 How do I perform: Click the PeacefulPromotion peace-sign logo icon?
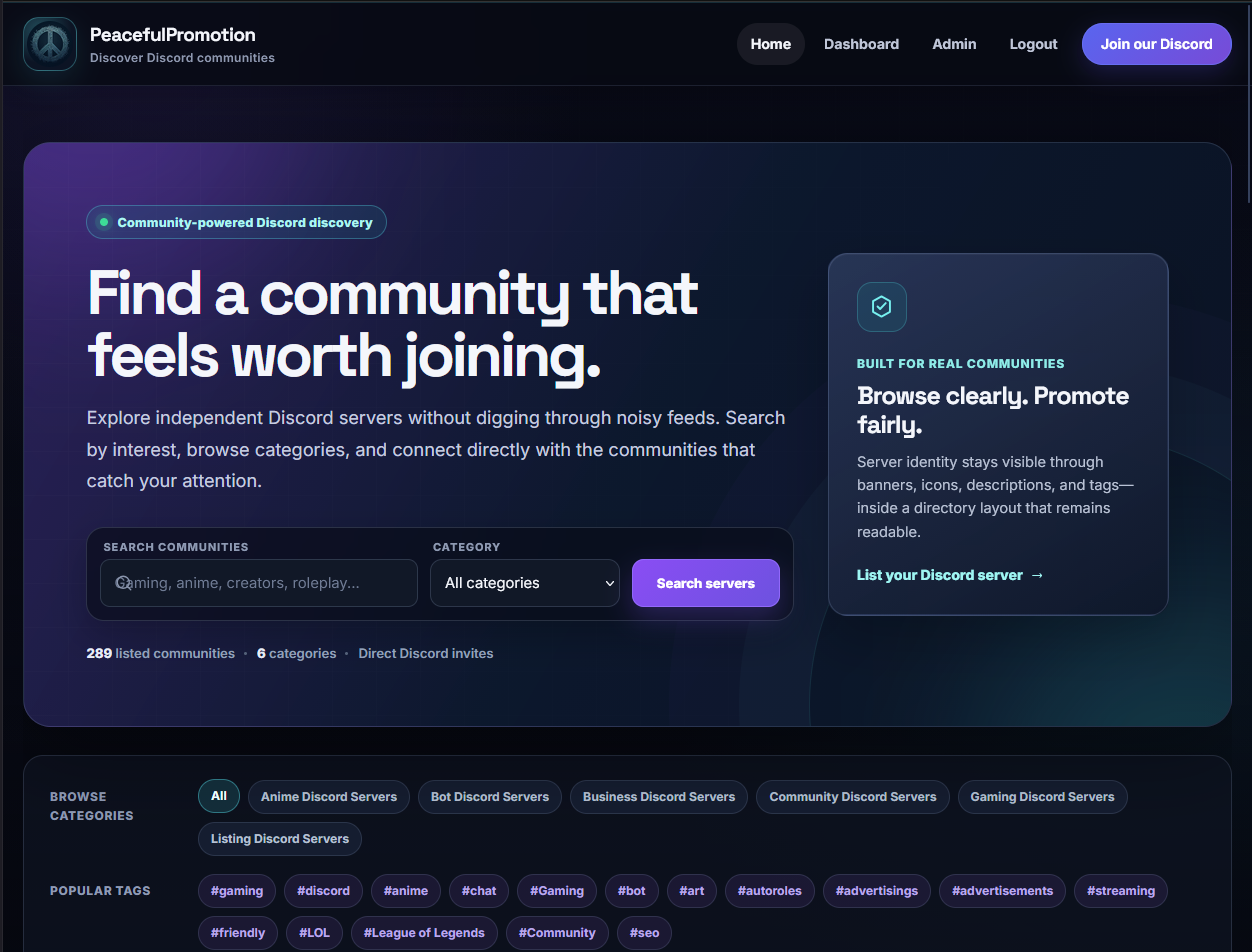click(x=50, y=44)
